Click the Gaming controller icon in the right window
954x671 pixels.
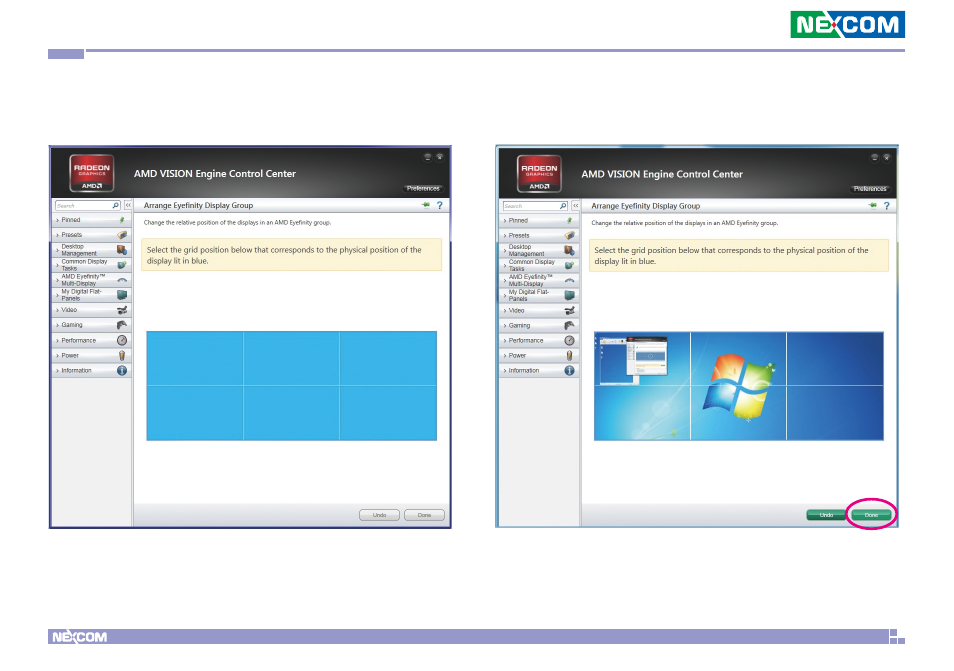[569, 325]
